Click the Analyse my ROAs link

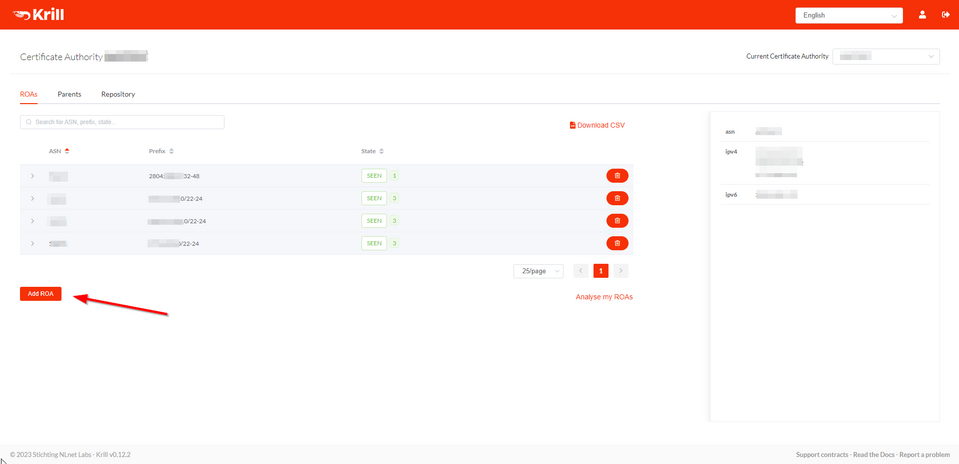click(604, 297)
